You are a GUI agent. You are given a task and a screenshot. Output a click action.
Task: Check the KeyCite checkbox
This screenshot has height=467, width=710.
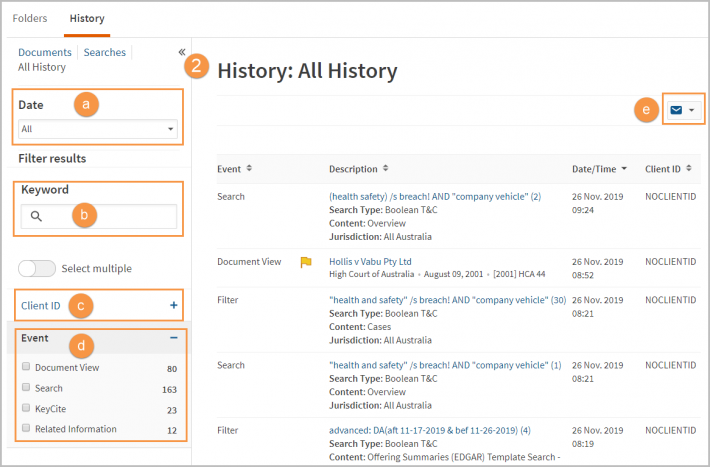pyautogui.click(x=26, y=408)
